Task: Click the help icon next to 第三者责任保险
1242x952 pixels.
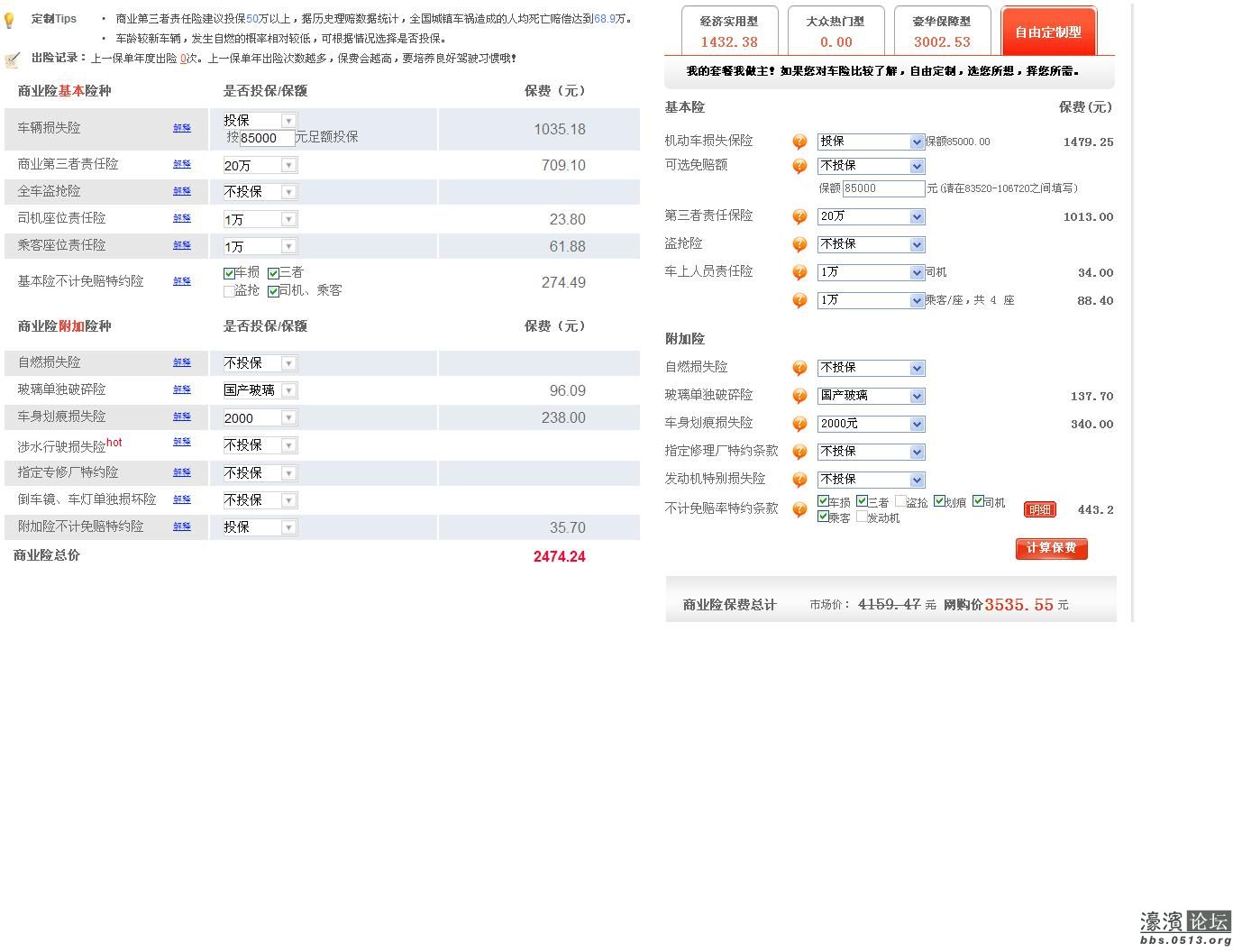Action: pos(799,216)
